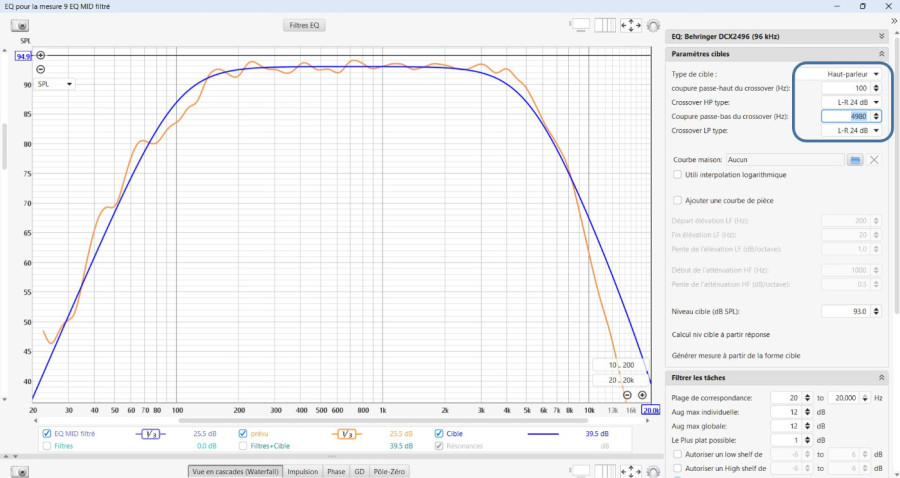Zoom in SPL axis with plus magnifier
Image resolution: width=900 pixels, height=478 pixels.
41,56
